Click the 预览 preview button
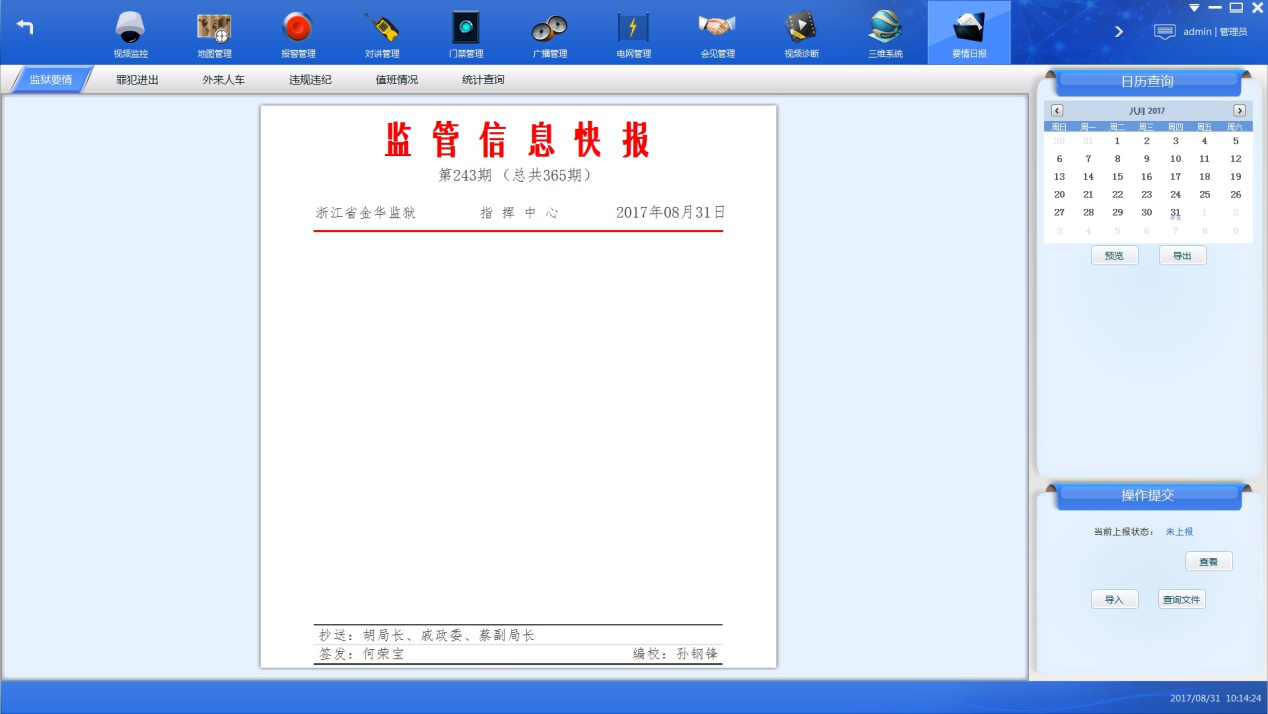The height and width of the screenshot is (714, 1268). click(1114, 256)
